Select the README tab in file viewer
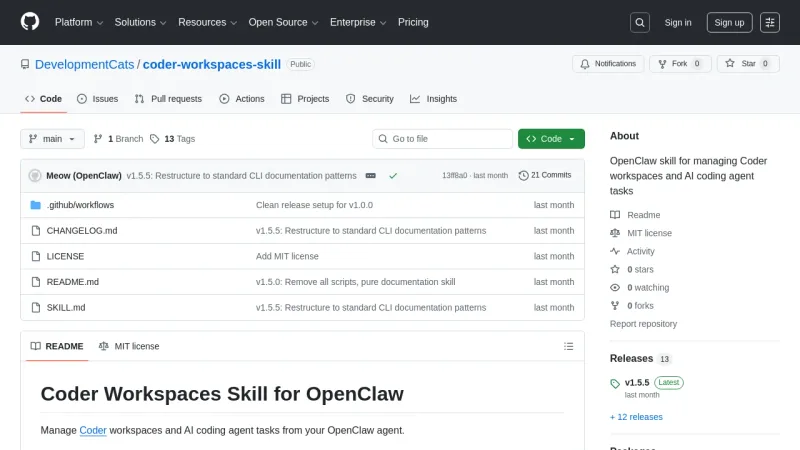This screenshot has width=800, height=450. [x=57, y=346]
